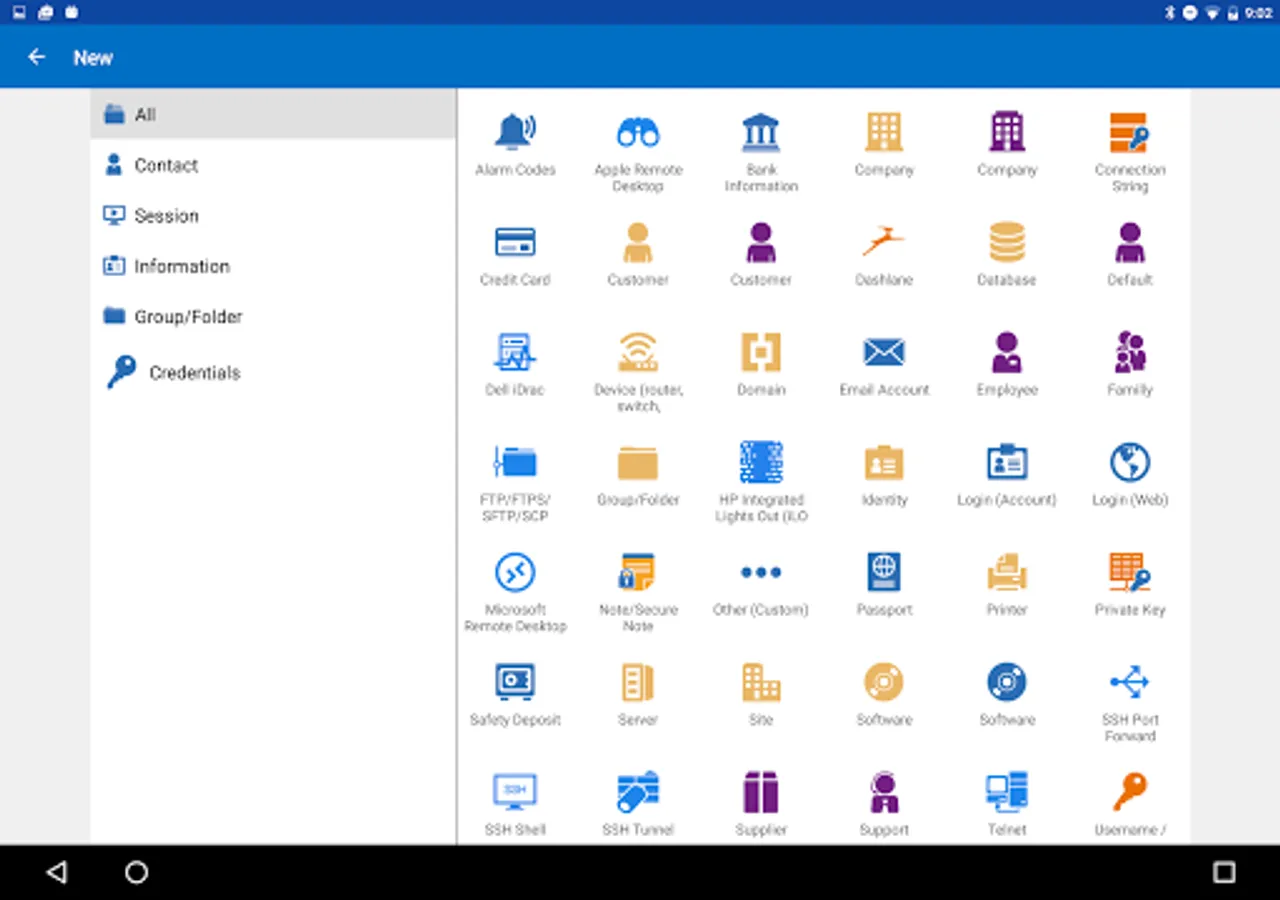Choose the Safety Deposit icon
Viewport: 1280px width, 900px height.
[515, 682]
